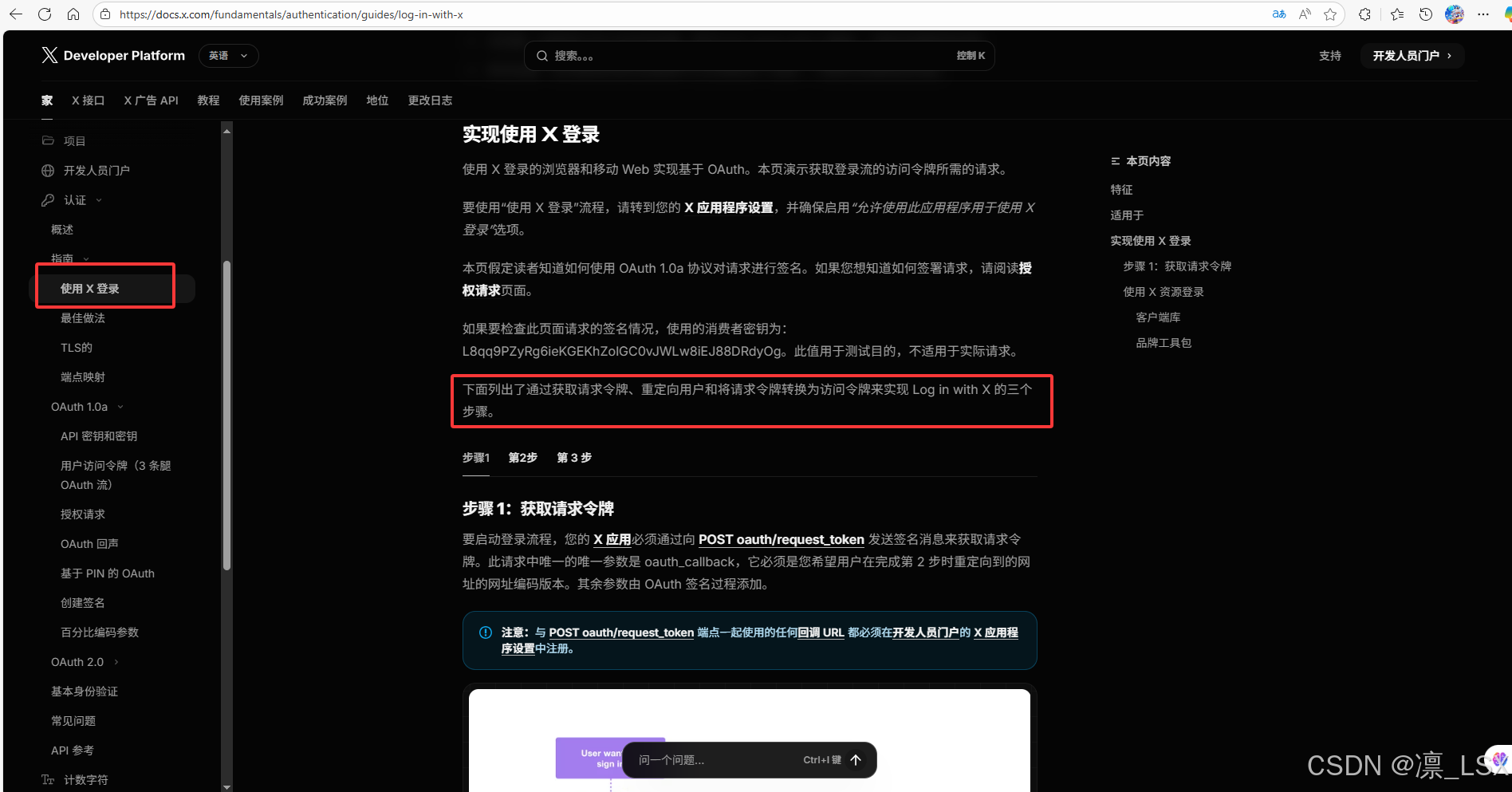This screenshot has height=792, width=1512.
Task: Open 基于 PIN 的 OAuth sidebar item
Action: point(108,573)
